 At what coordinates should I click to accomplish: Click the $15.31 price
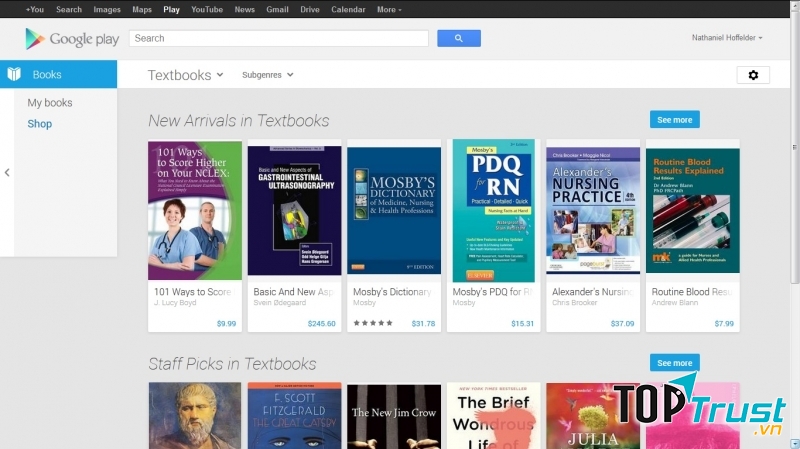point(522,323)
